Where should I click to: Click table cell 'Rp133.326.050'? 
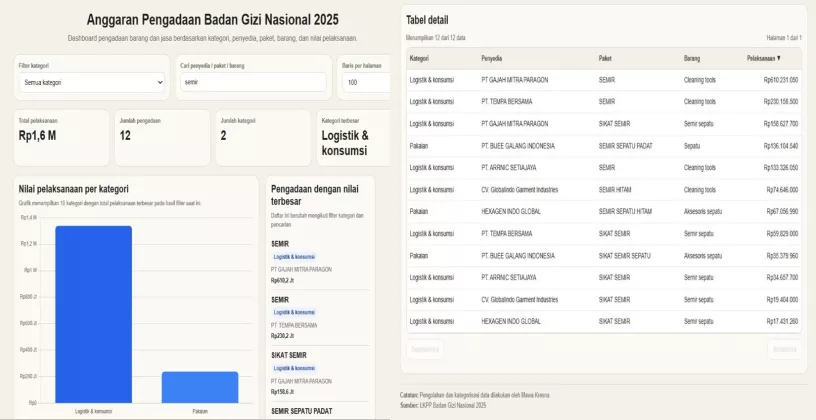pos(781,168)
